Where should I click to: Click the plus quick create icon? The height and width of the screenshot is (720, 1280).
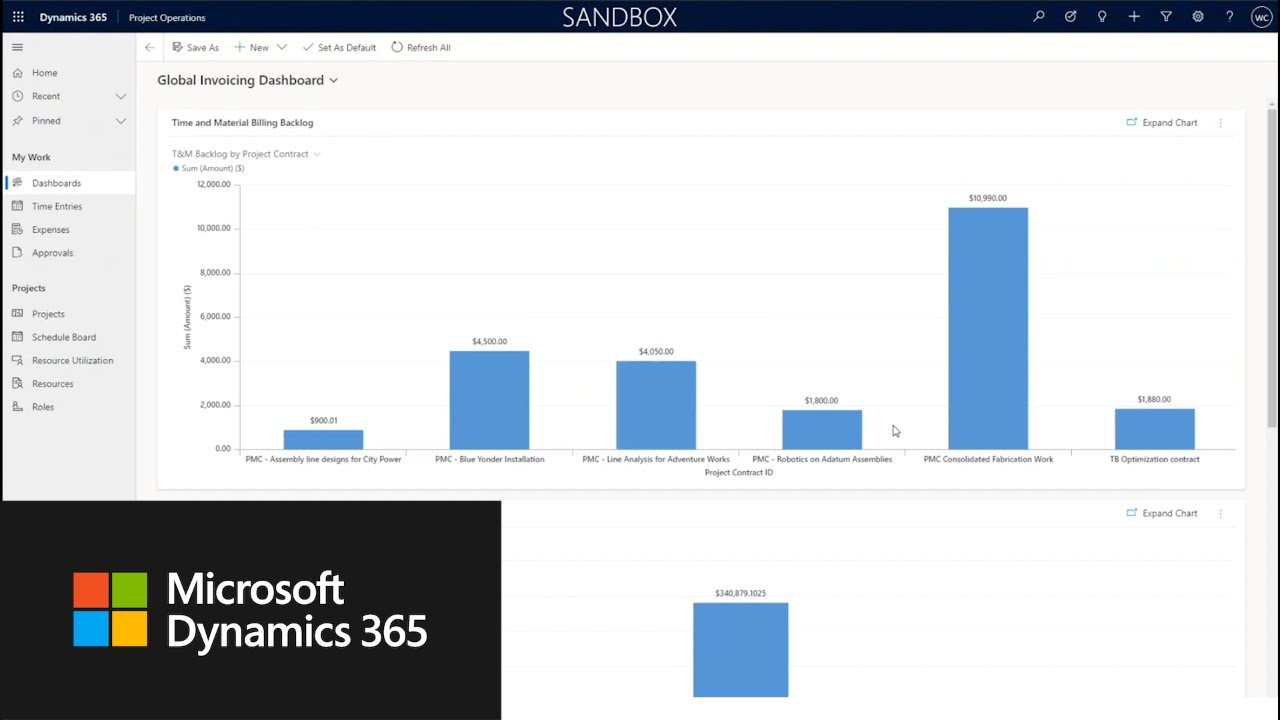1134,17
